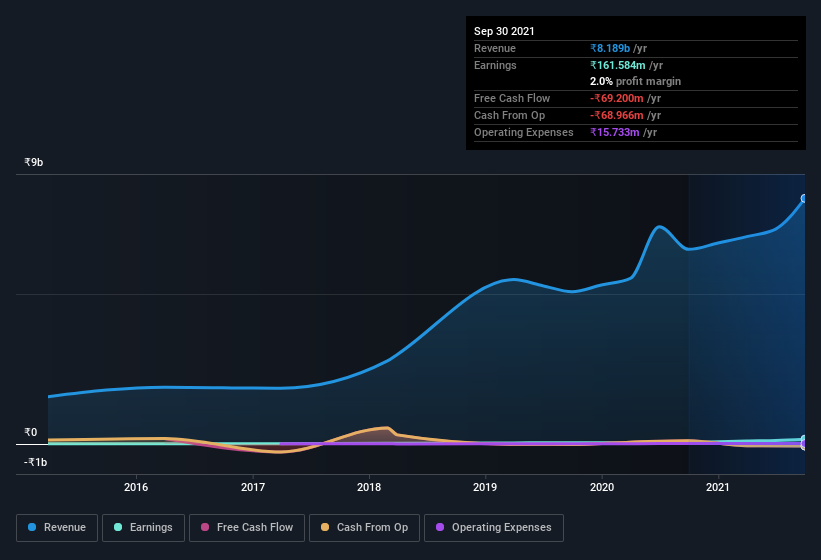
Task: Toggle the Revenue series in legend
Action: [57, 528]
